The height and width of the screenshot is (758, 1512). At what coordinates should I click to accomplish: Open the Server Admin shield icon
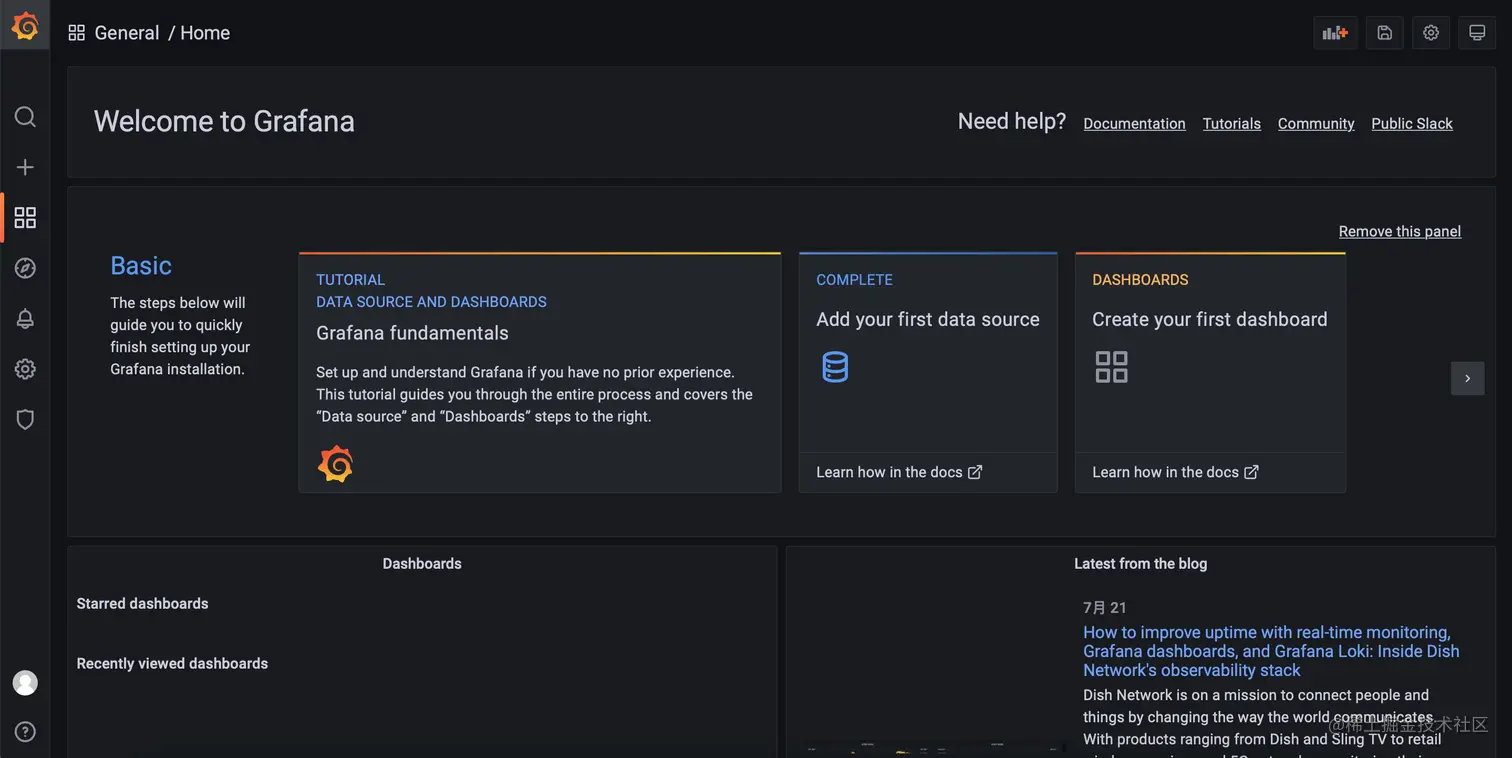click(x=25, y=419)
